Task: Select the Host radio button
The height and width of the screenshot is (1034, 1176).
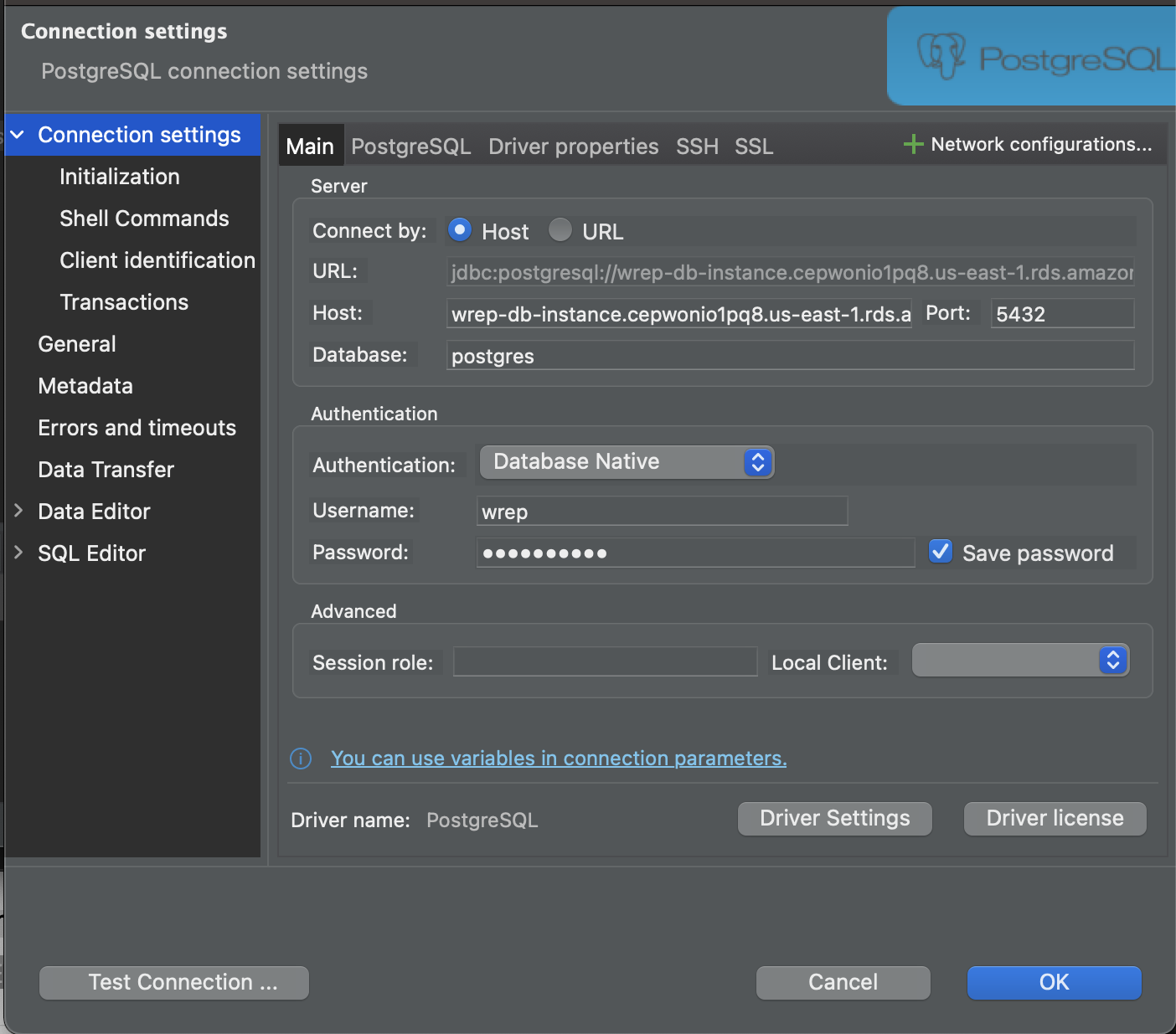Action: point(460,229)
